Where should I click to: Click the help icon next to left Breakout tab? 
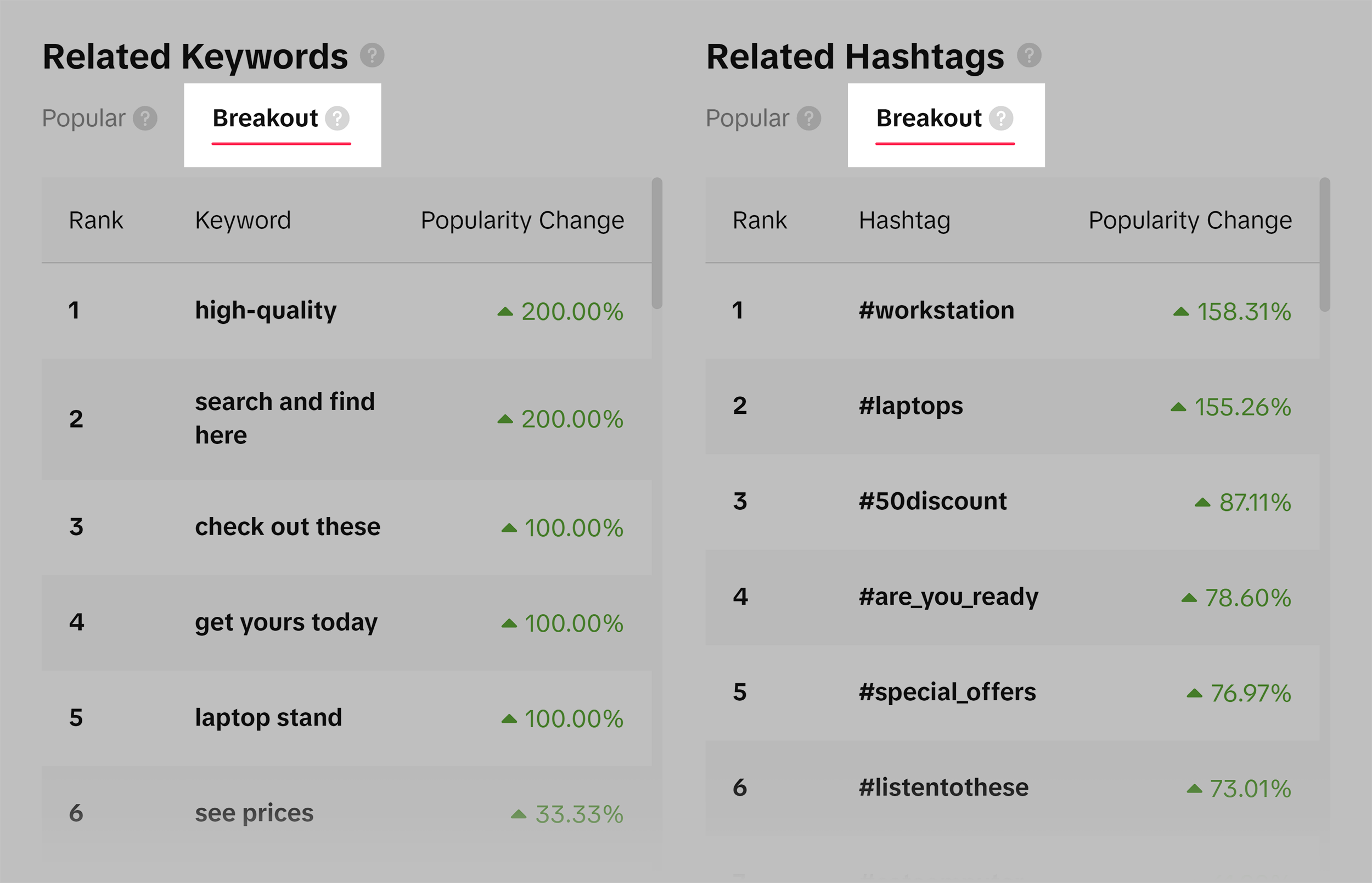point(339,119)
